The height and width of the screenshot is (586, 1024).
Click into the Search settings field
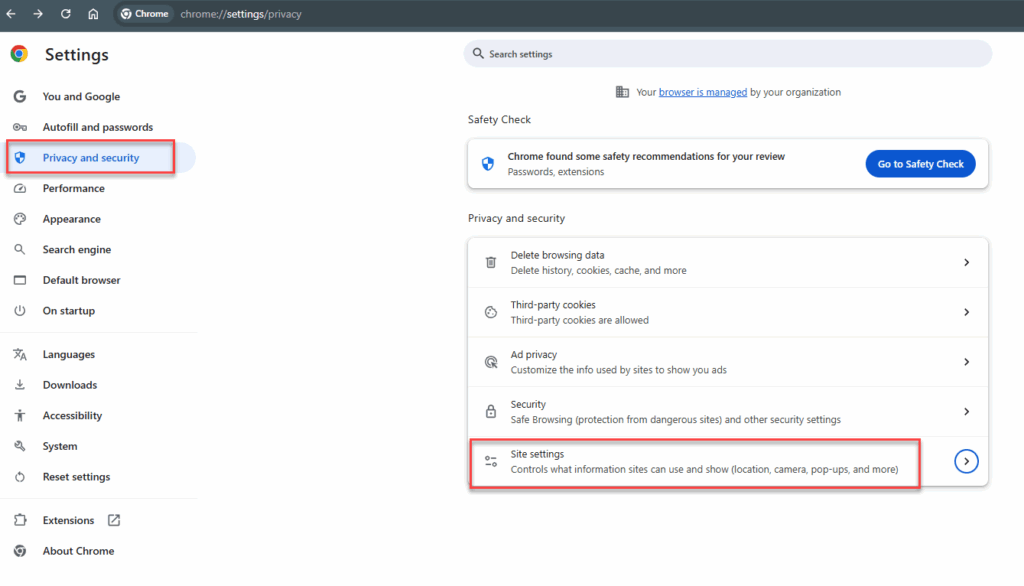[x=727, y=54]
